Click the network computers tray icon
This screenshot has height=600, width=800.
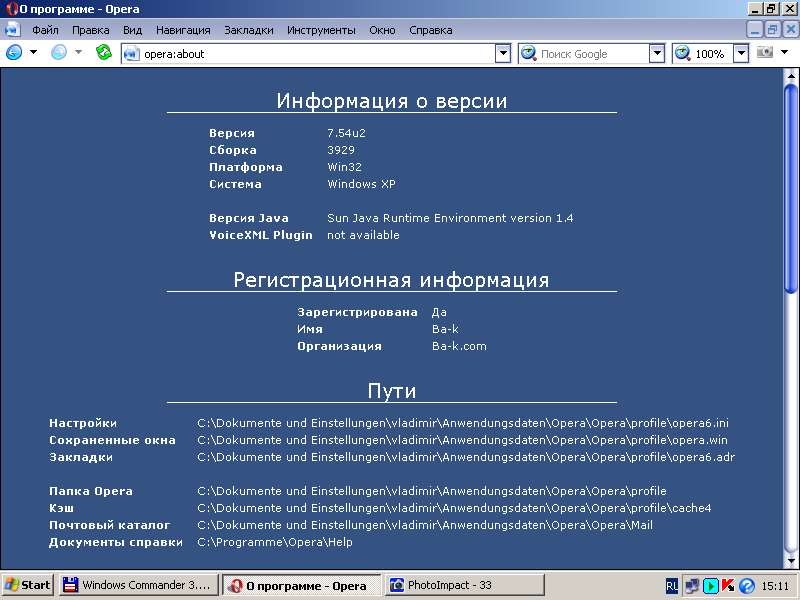click(691, 586)
